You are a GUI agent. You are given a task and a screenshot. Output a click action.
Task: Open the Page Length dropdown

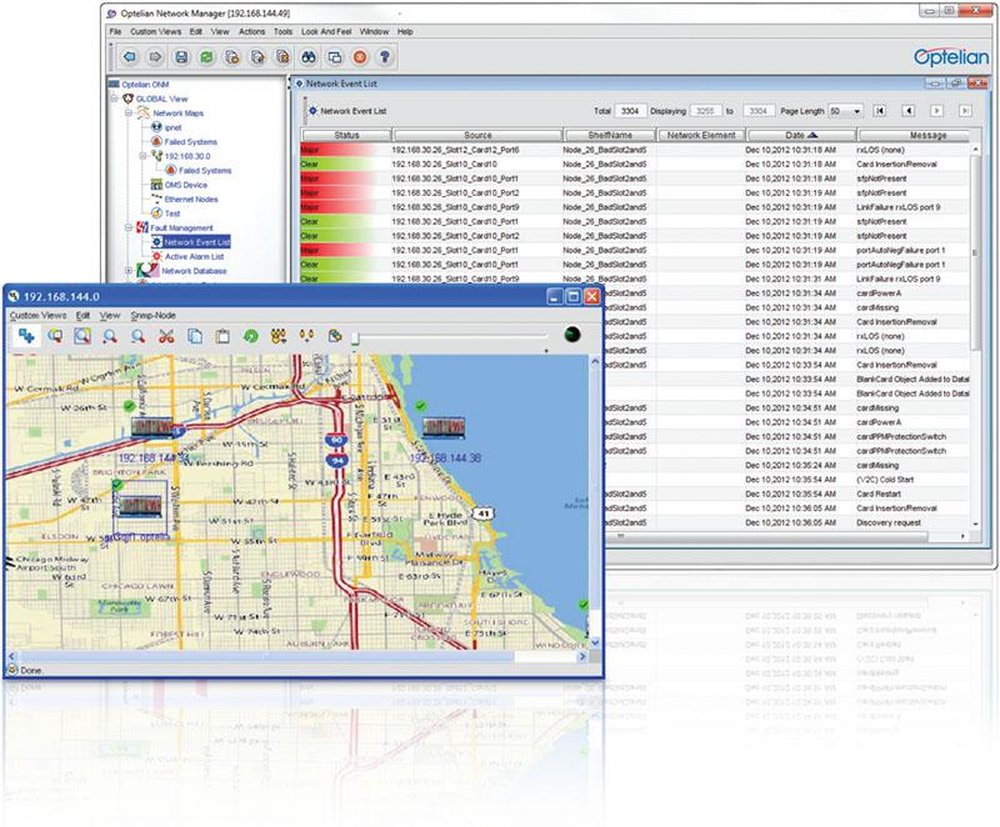tap(846, 111)
